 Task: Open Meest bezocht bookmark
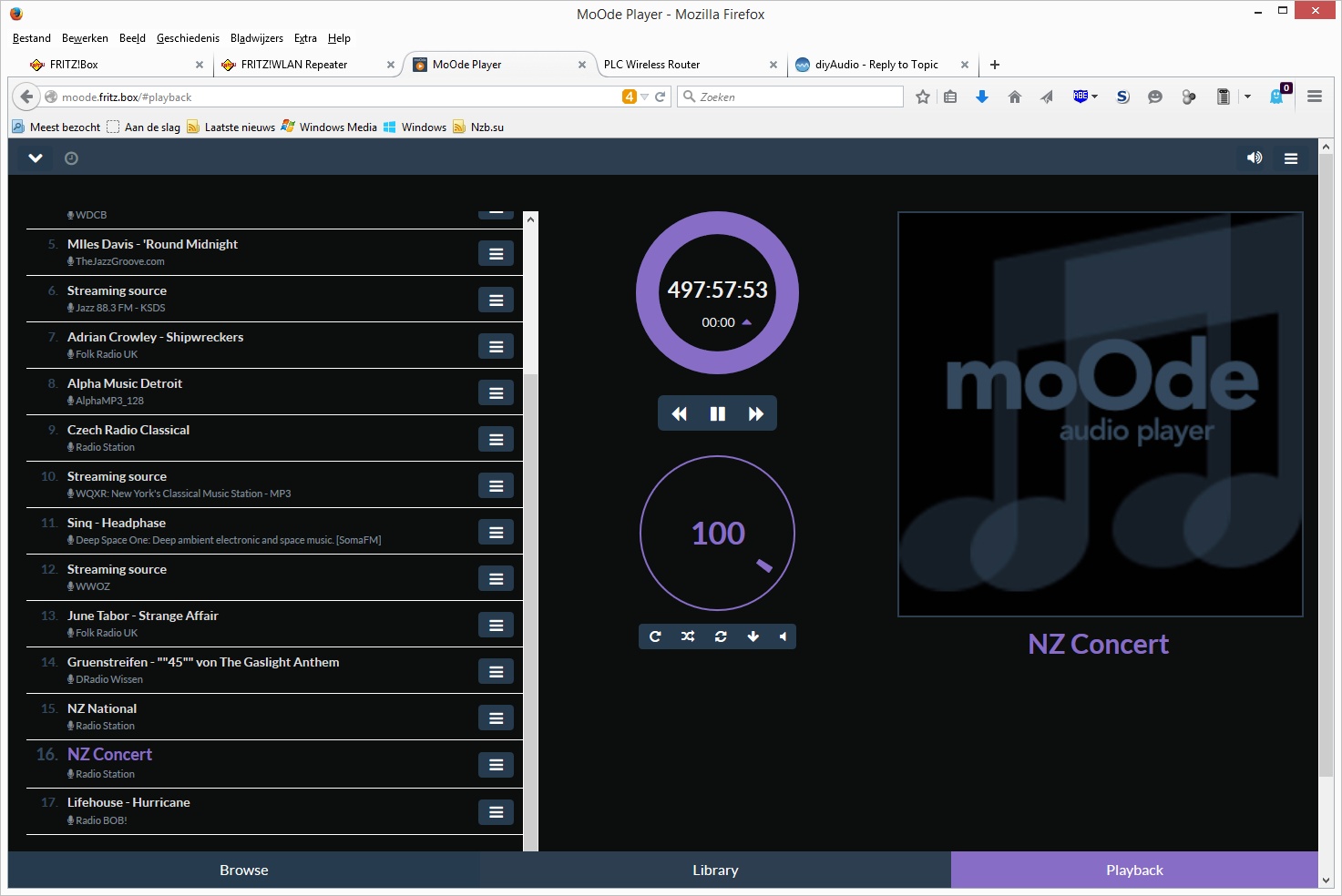(x=56, y=127)
